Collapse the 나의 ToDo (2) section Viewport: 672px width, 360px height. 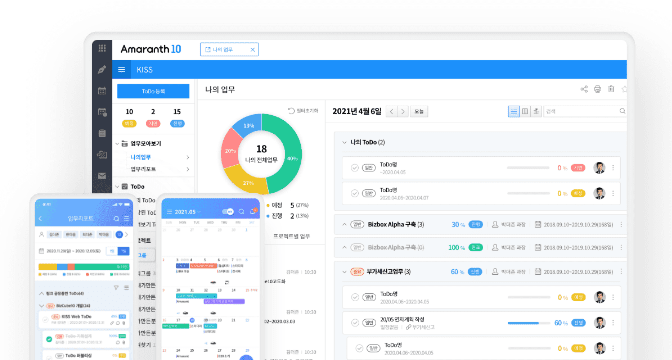click(x=344, y=142)
